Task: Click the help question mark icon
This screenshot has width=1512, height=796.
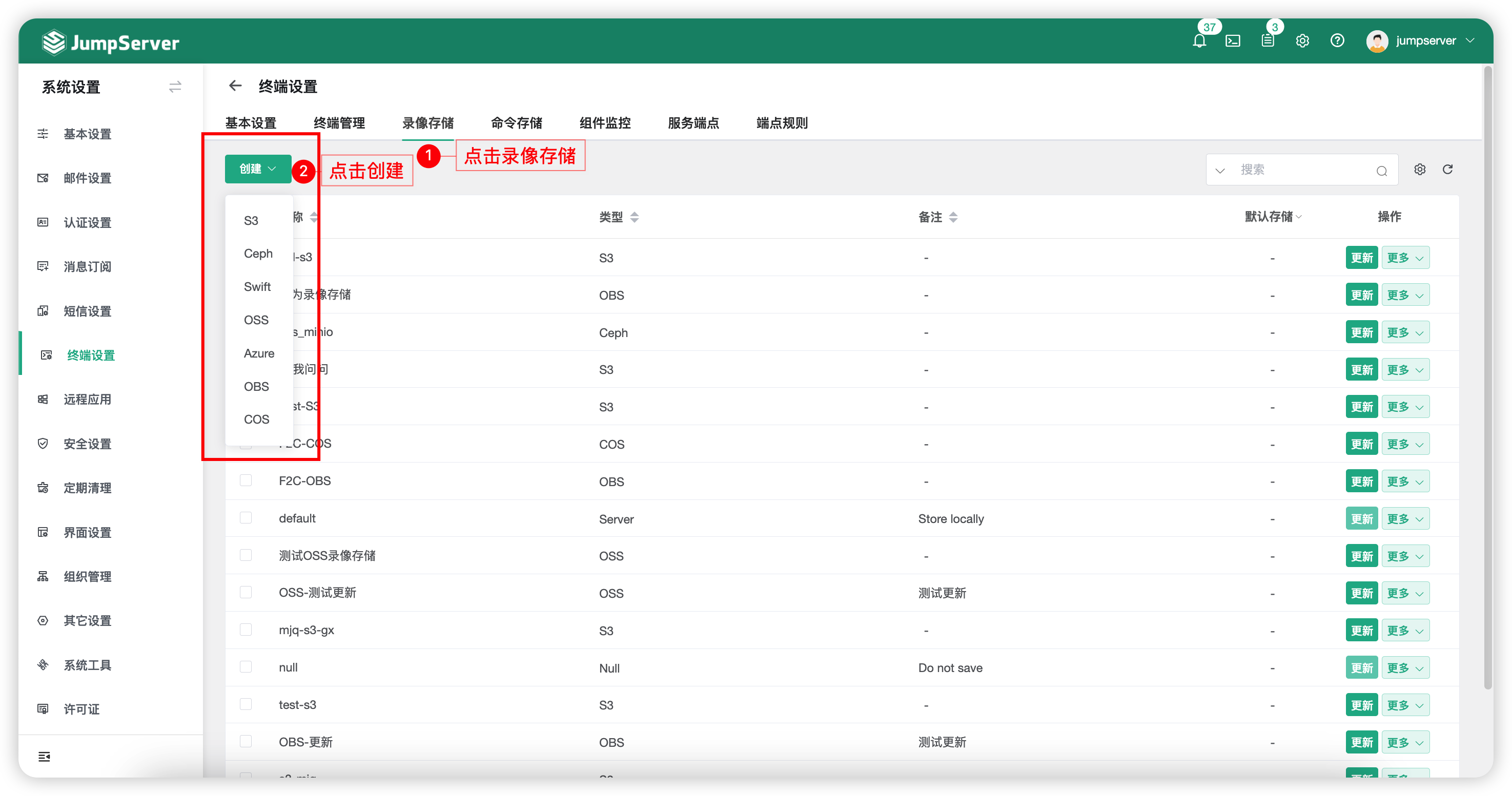Action: (x=1338, y=41)
